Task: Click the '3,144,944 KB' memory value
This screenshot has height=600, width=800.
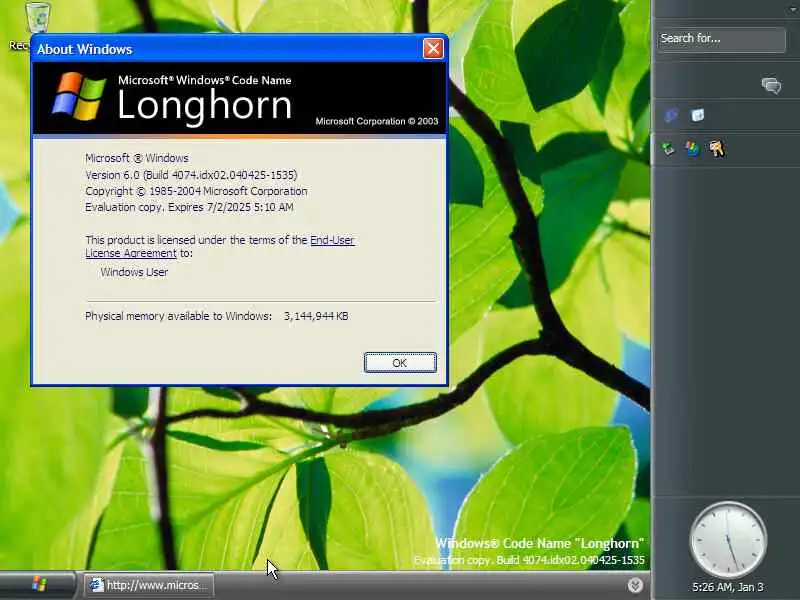Action: coord(316,316)
